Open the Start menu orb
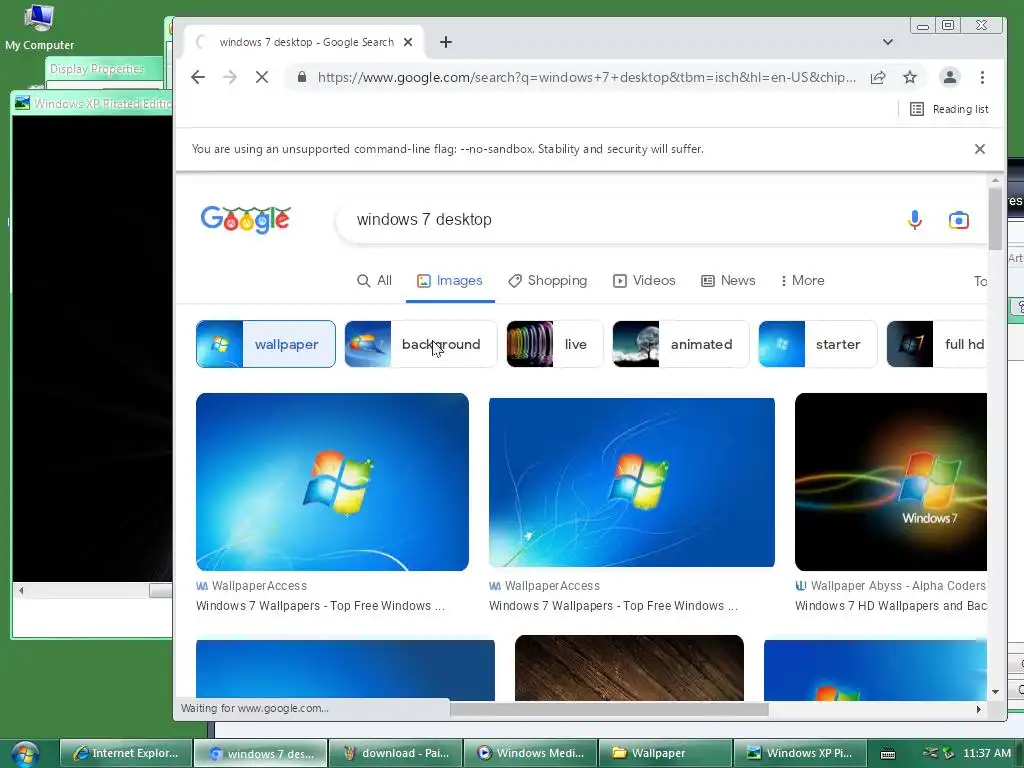 25,753
